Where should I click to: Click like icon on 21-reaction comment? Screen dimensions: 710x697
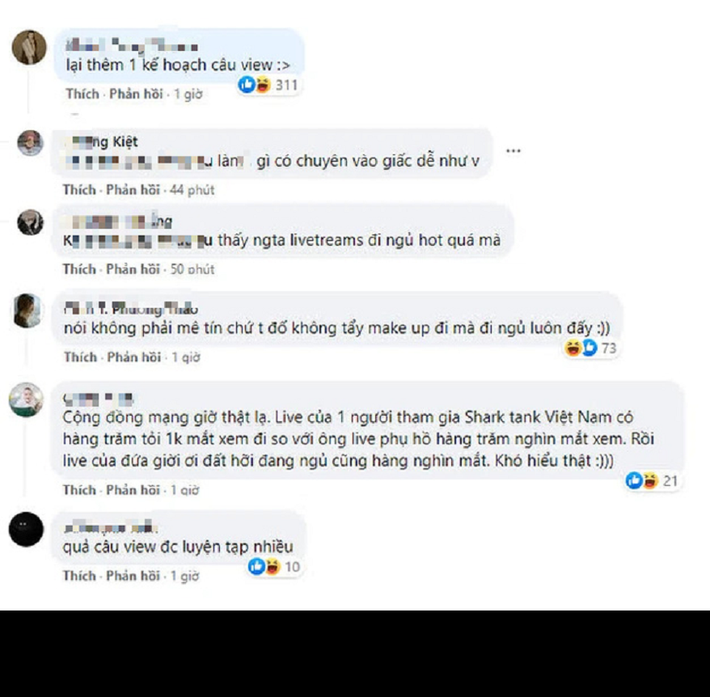coord(634,481)
